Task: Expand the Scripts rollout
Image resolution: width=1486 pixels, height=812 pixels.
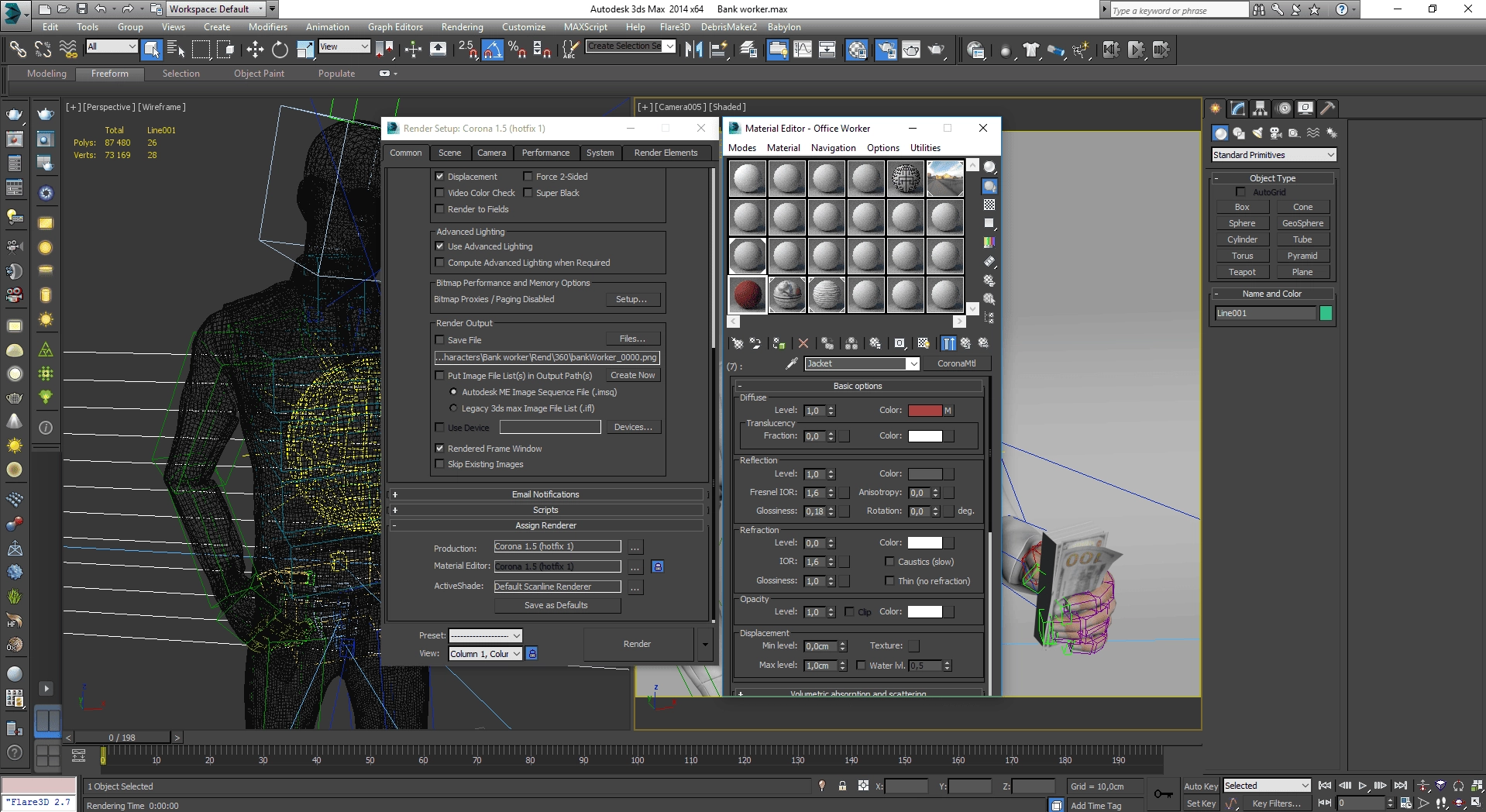Action: [x=545, y=510]
